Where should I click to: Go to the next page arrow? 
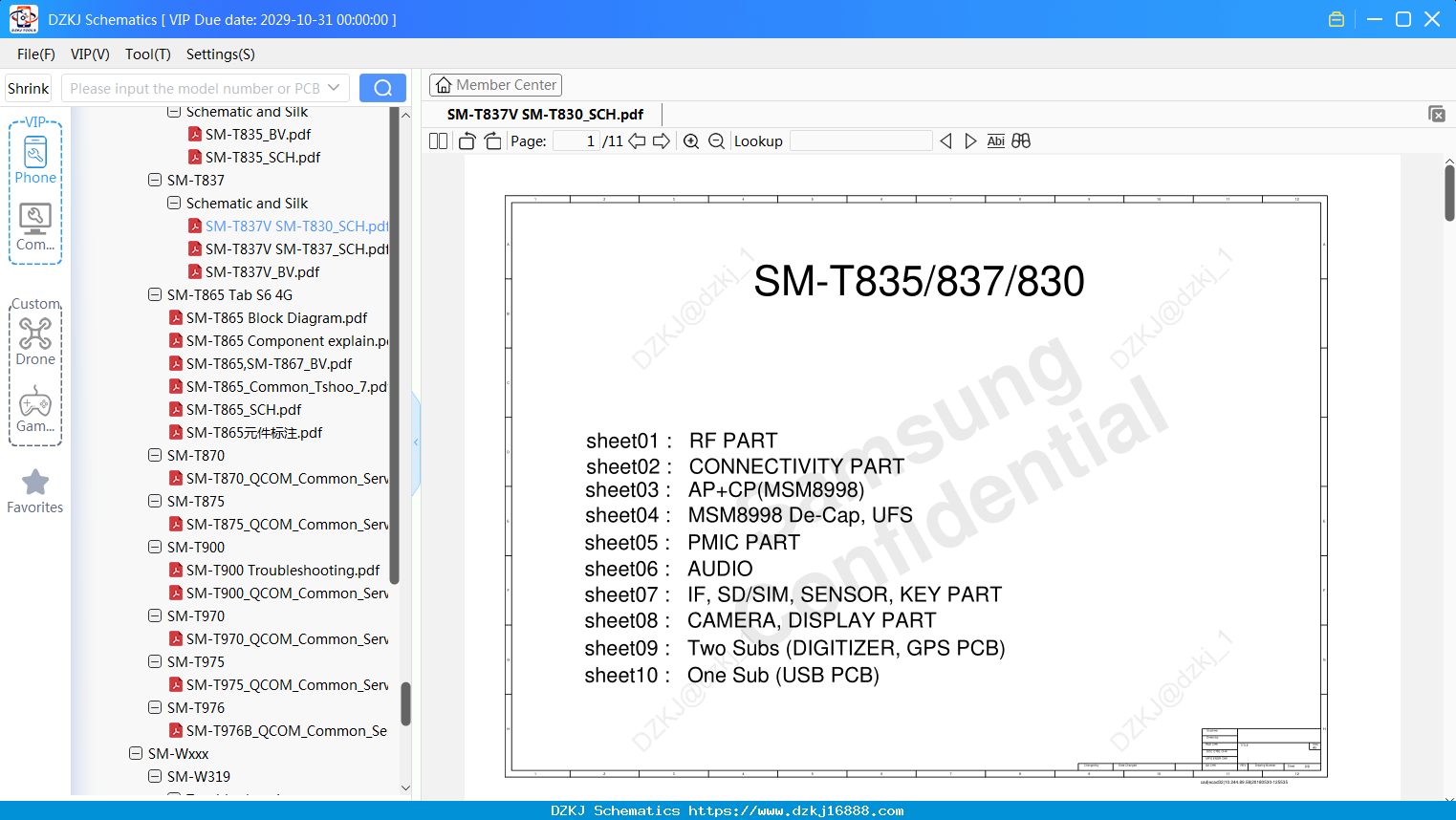click(x=662, y=141)
